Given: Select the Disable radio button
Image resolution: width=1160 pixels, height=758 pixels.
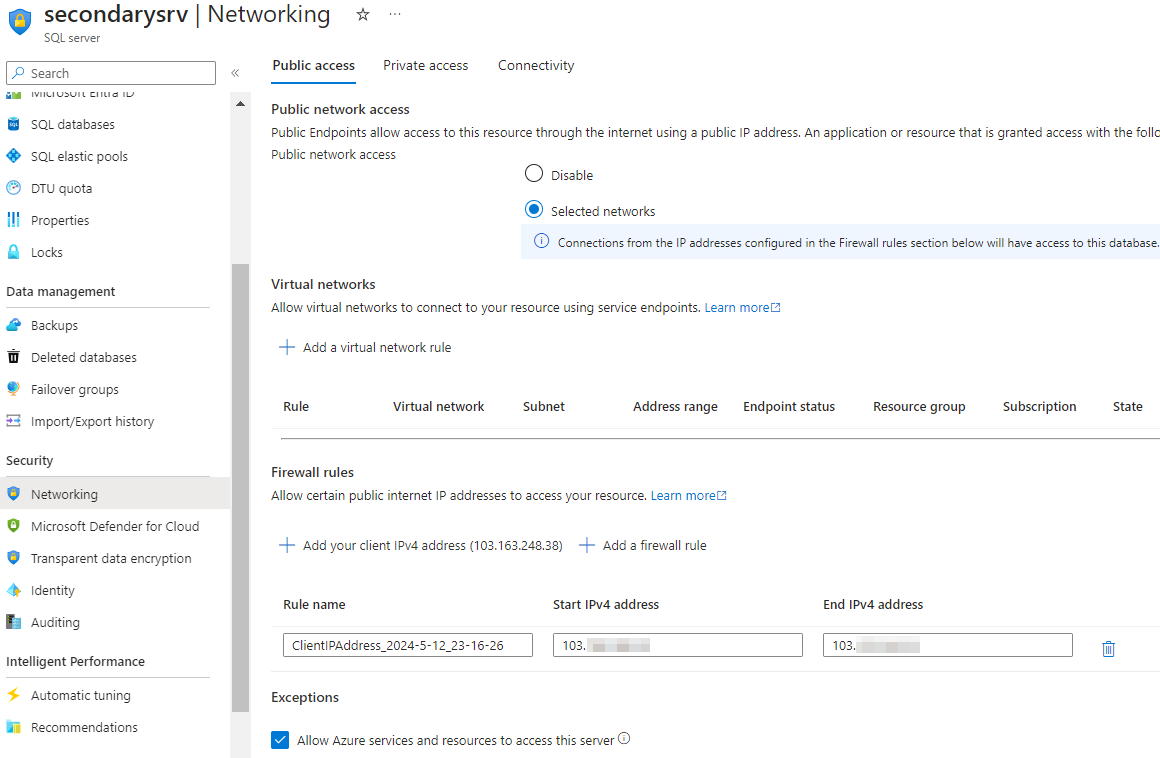Looking at the screenshot, I should pyautogui.click(x=533, y=174).
